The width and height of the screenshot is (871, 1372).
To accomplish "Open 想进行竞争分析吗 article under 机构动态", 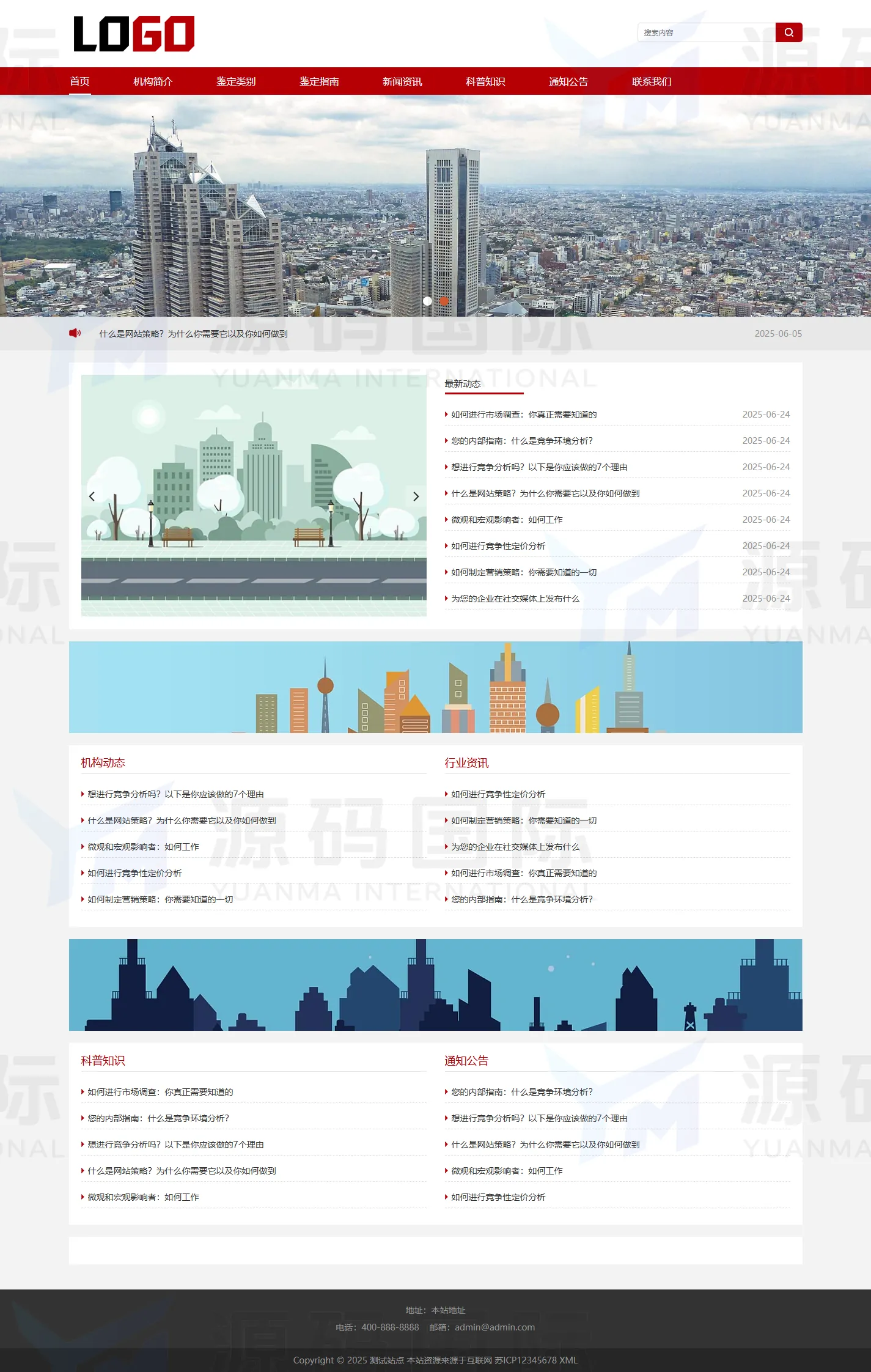I will (175, 794).
